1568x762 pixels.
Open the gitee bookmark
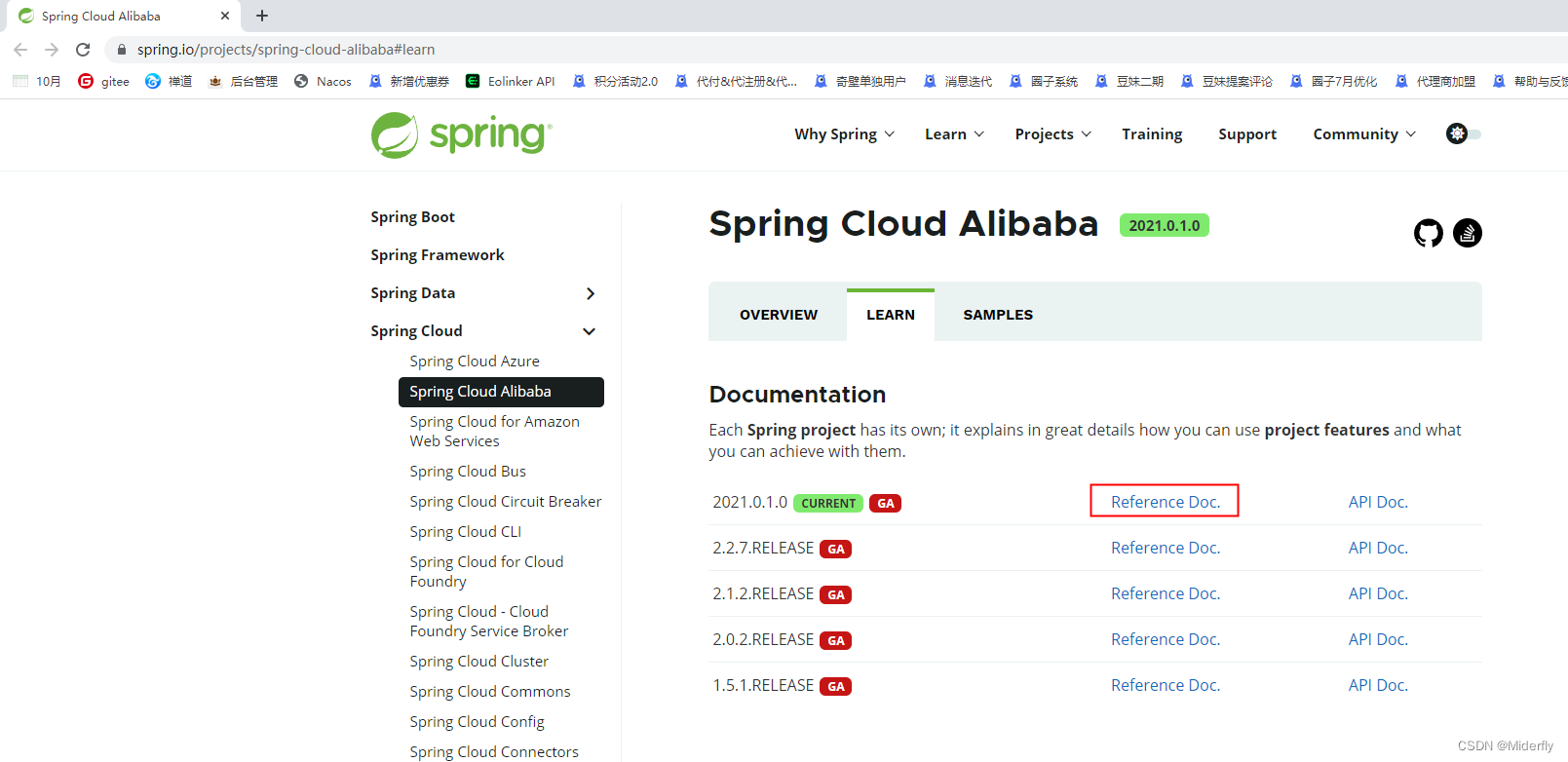(x=103, y=82)
